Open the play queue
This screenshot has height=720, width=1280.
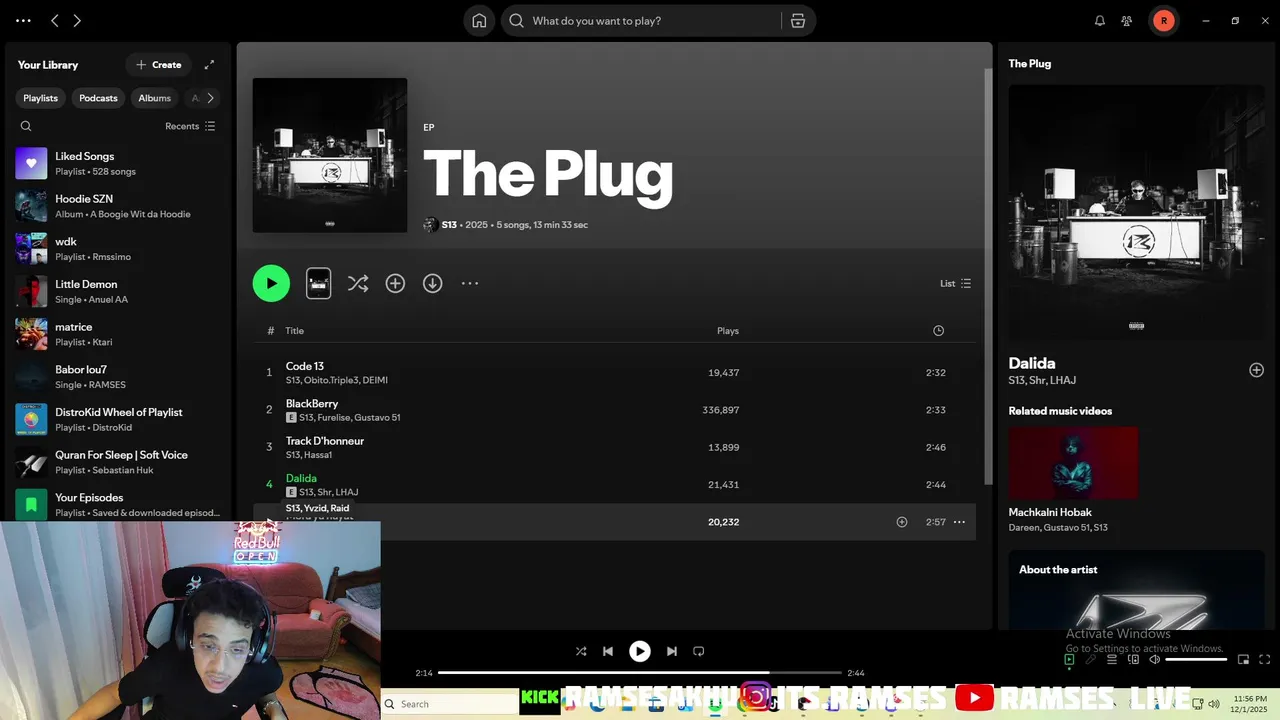pos(1112,659)
